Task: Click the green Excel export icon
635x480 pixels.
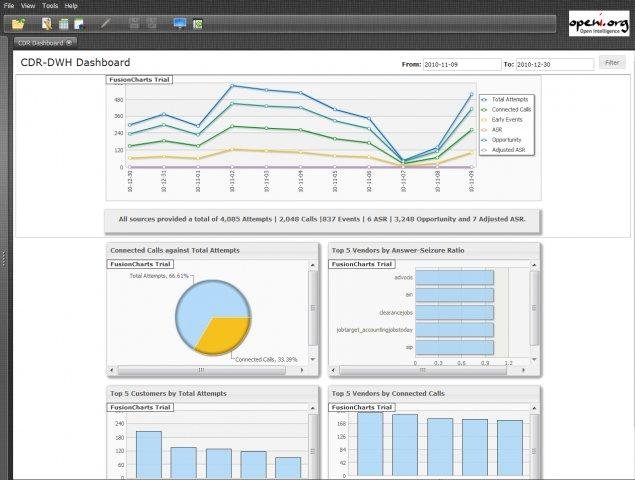Action: point(198,24)
